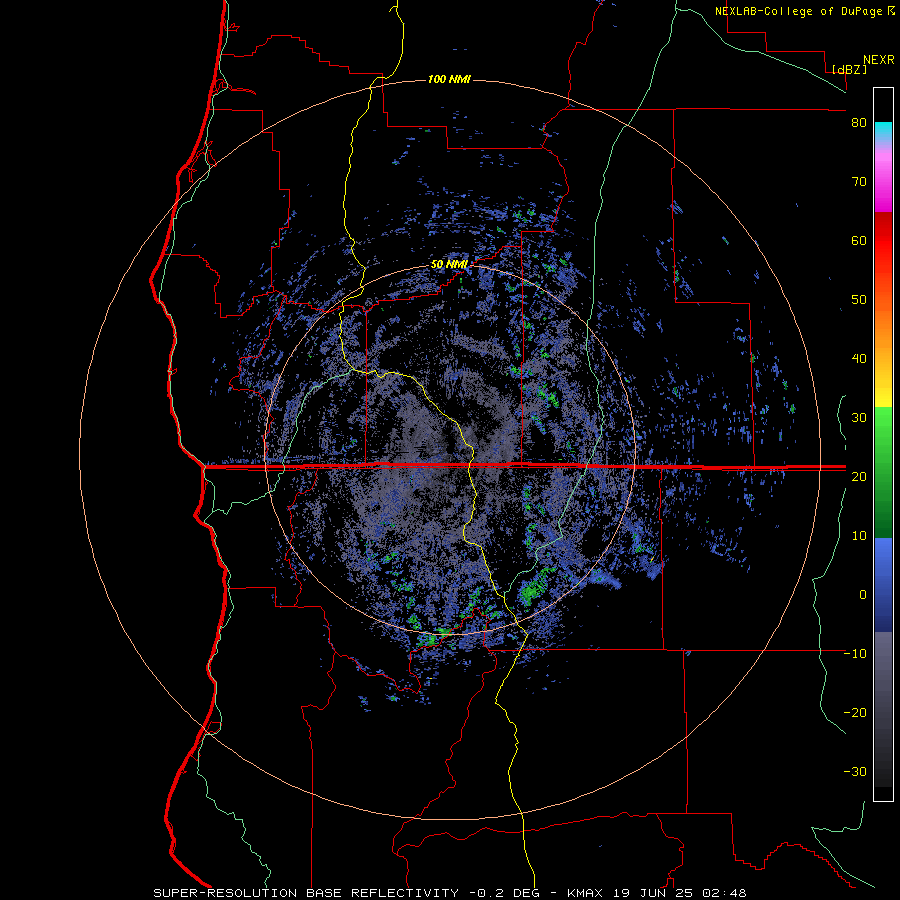Pick the orange segment of the color bar
The width and height of the screenshot is (900, 900).
(x=883, y=330)
